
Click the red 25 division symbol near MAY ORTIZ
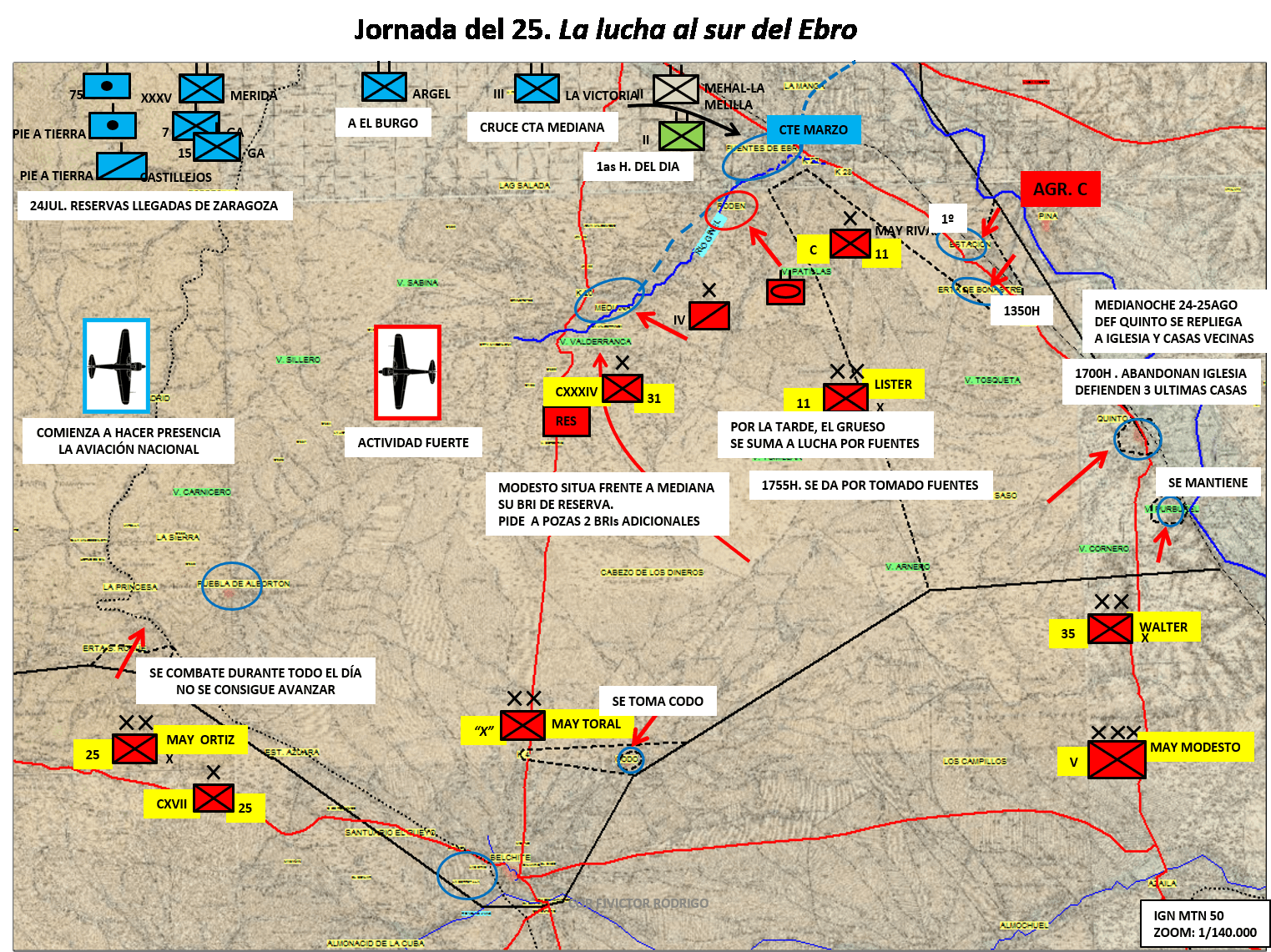[x=134, y=748]
